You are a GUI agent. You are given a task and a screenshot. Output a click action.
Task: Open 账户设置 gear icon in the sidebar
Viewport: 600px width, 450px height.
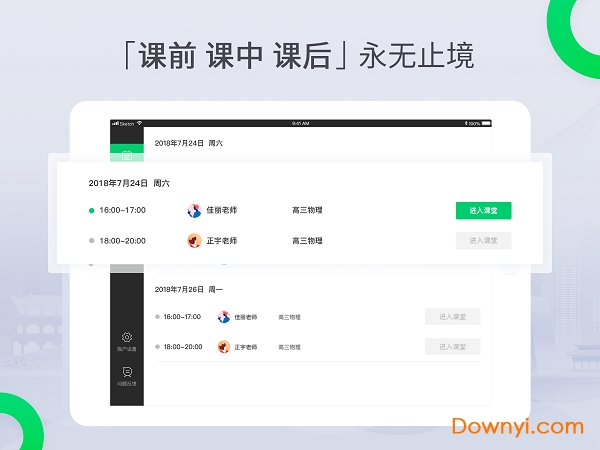127,338
